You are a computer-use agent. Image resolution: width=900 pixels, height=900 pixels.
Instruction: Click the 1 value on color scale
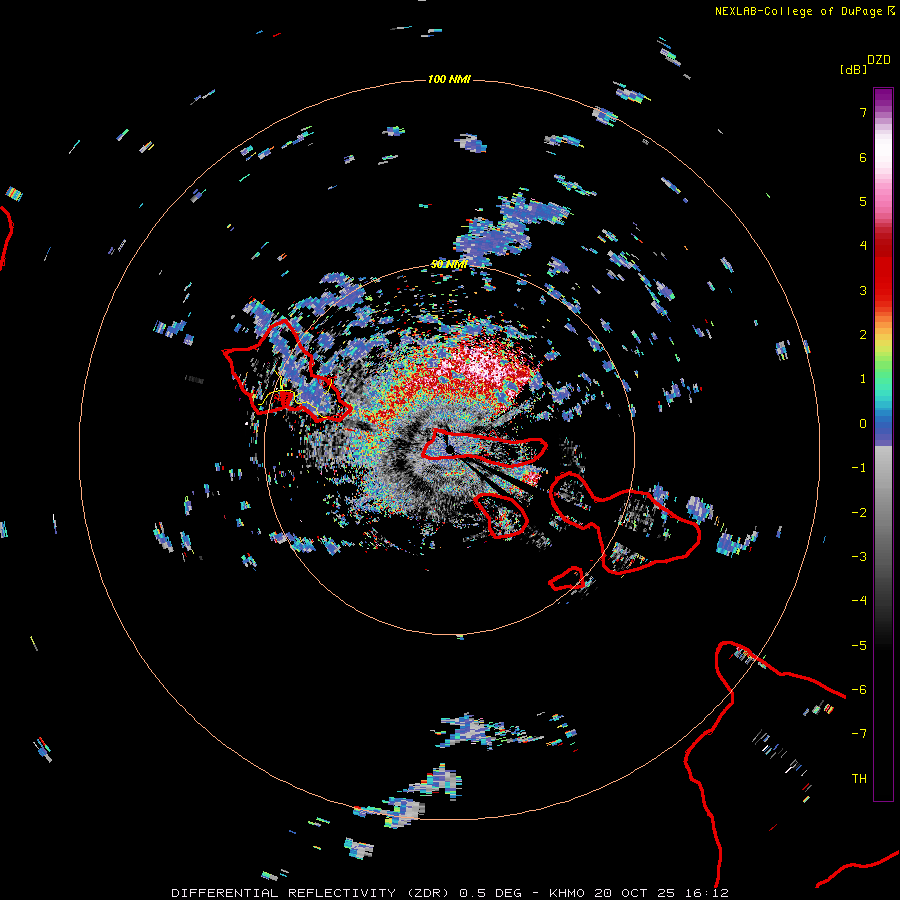click(x=863, y=379)
